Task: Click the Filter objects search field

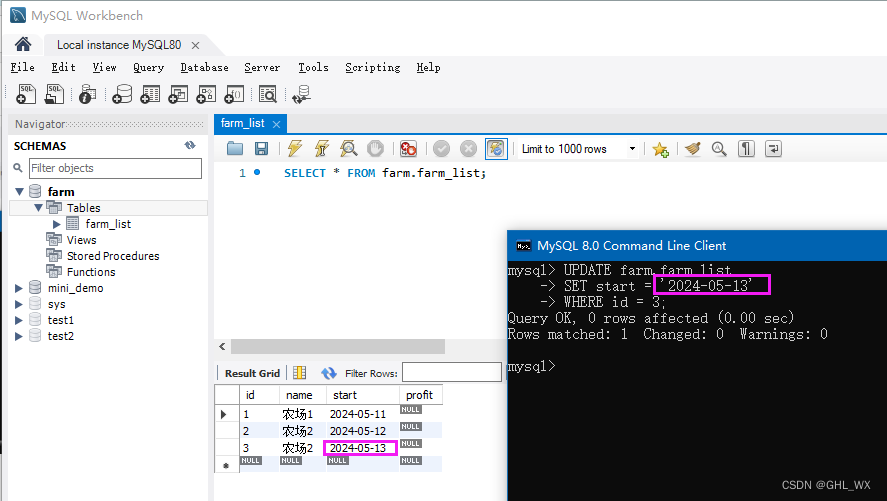Action: [115, 168]
